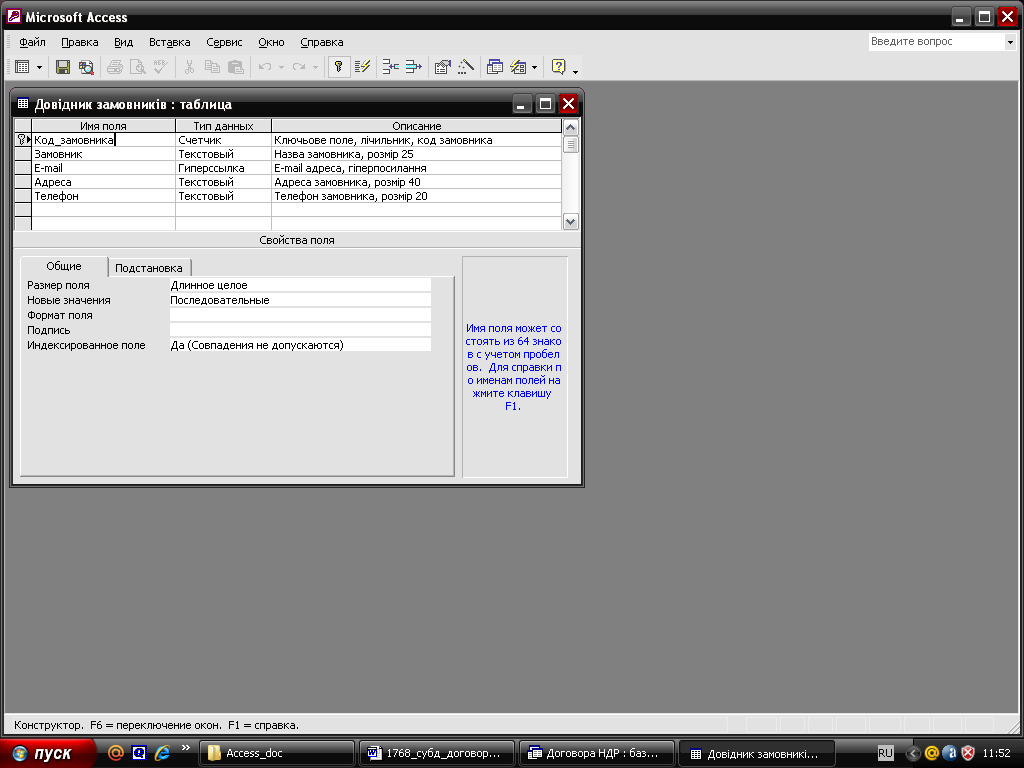Expand the Redo history dropdown
This screenshot has height=768, width=1024.
click(315, 67)
